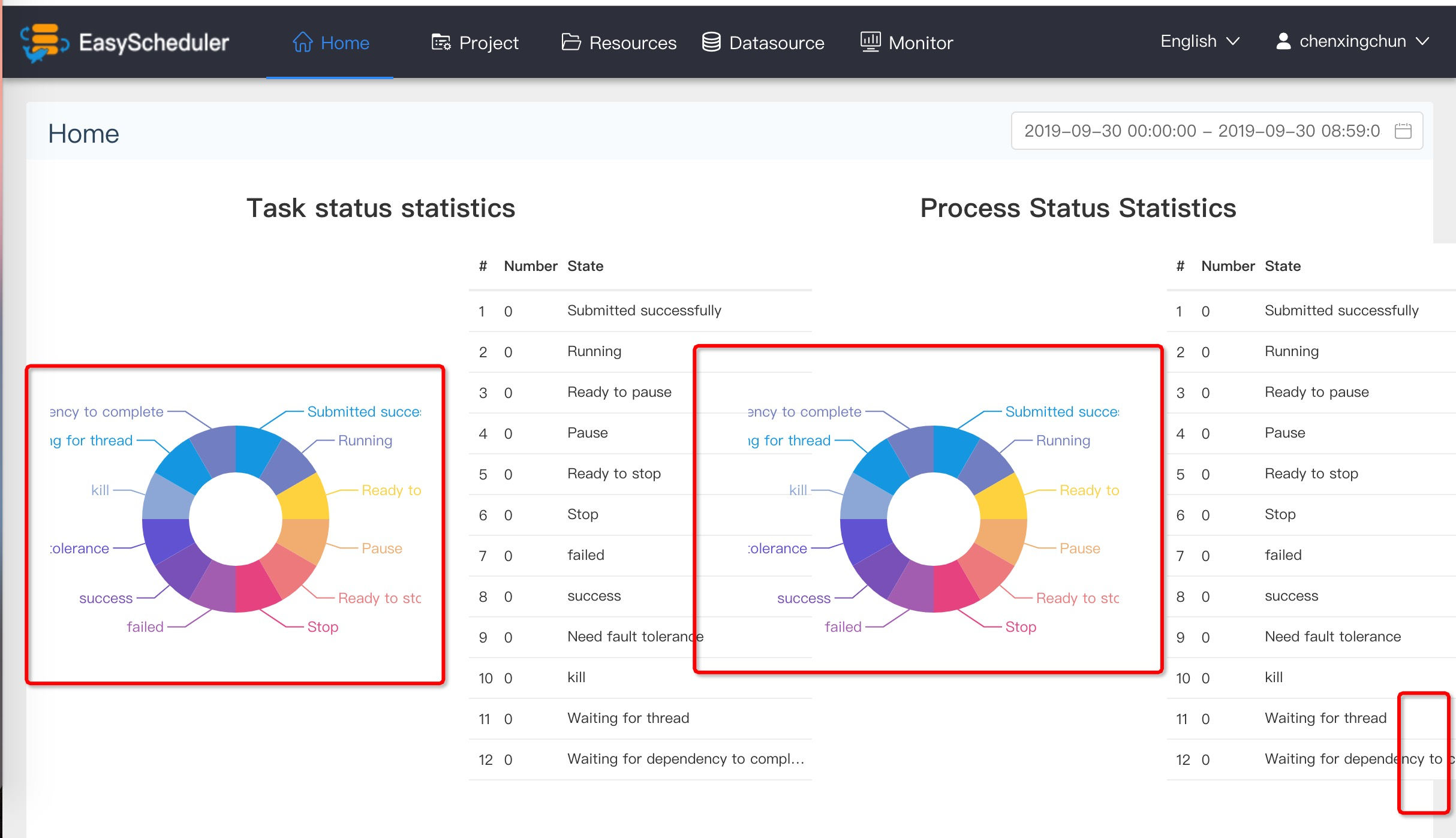This screenshot has width=1456, height=838.
Task: Click 'Waiting for thread' row in Task table
Action: 628,718
